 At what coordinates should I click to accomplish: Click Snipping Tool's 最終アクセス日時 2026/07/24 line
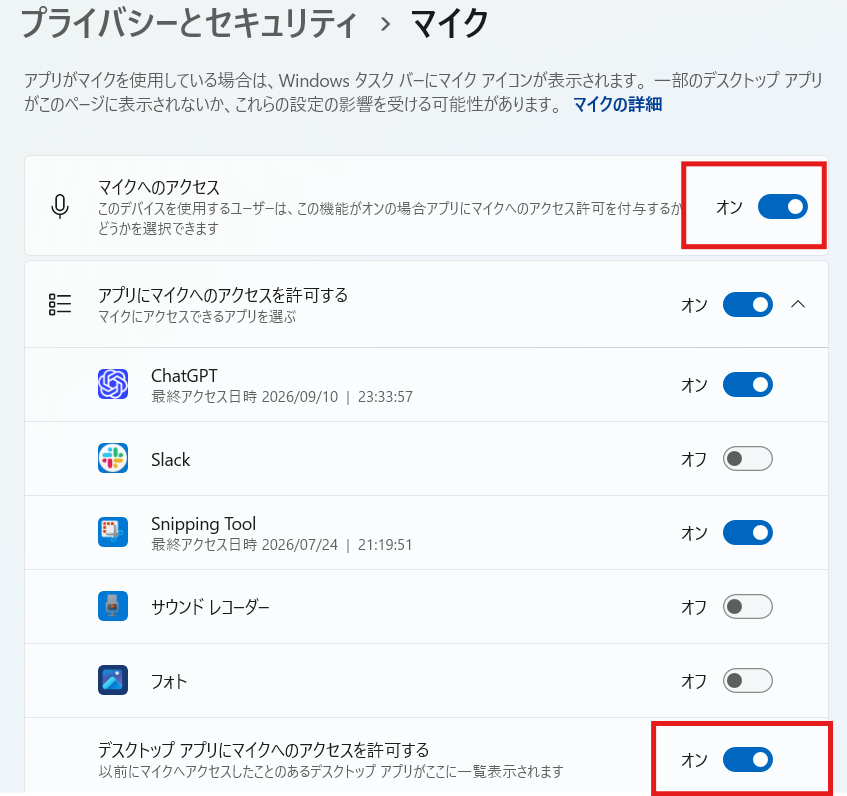281,544
